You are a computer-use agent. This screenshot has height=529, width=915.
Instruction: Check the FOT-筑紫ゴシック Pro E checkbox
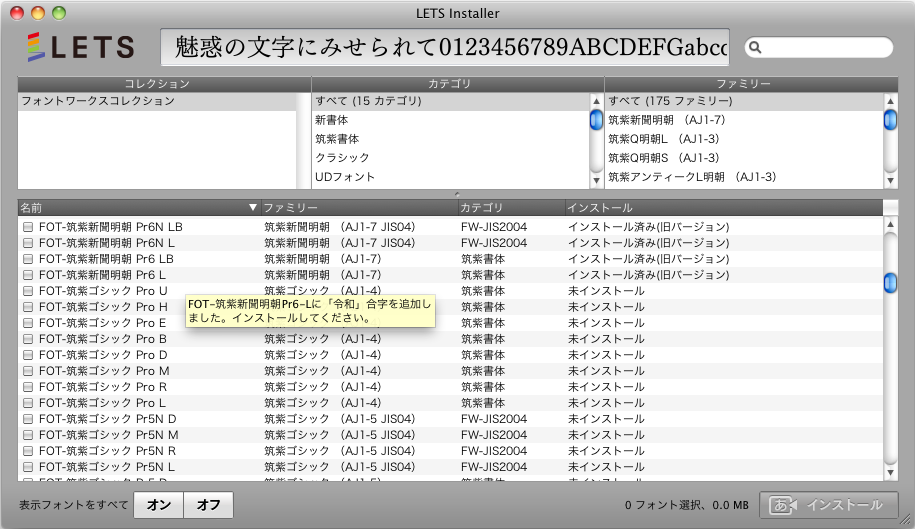tap(28, 323)
